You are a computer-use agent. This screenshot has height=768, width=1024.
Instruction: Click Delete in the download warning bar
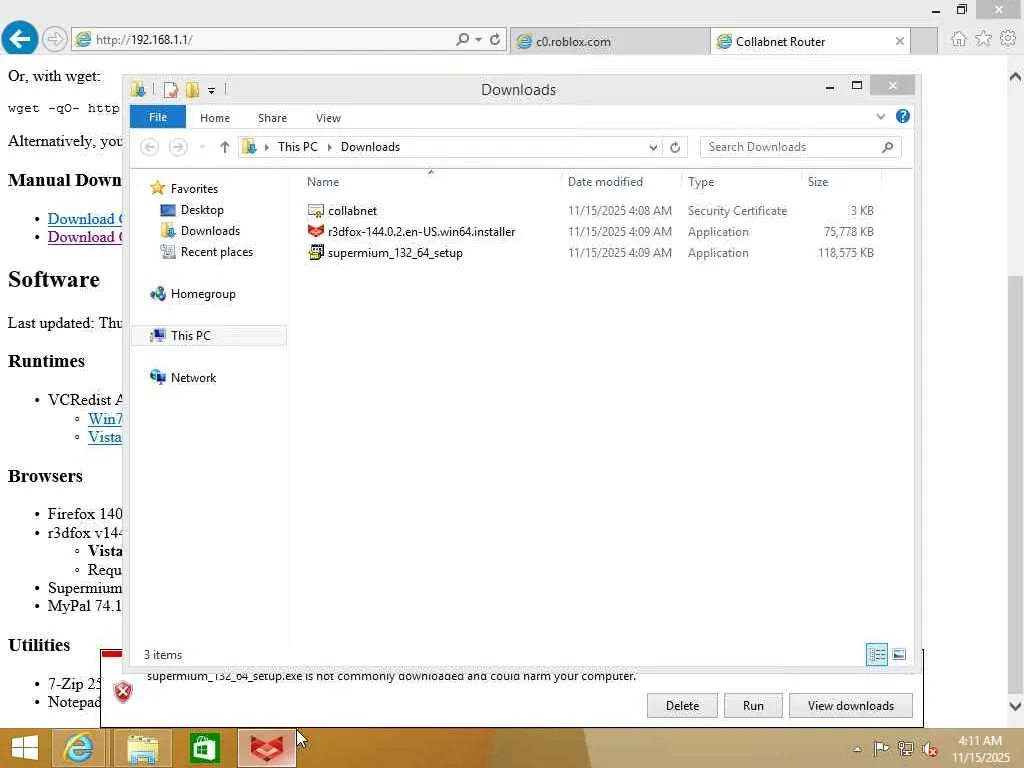[x=682, y=706]
